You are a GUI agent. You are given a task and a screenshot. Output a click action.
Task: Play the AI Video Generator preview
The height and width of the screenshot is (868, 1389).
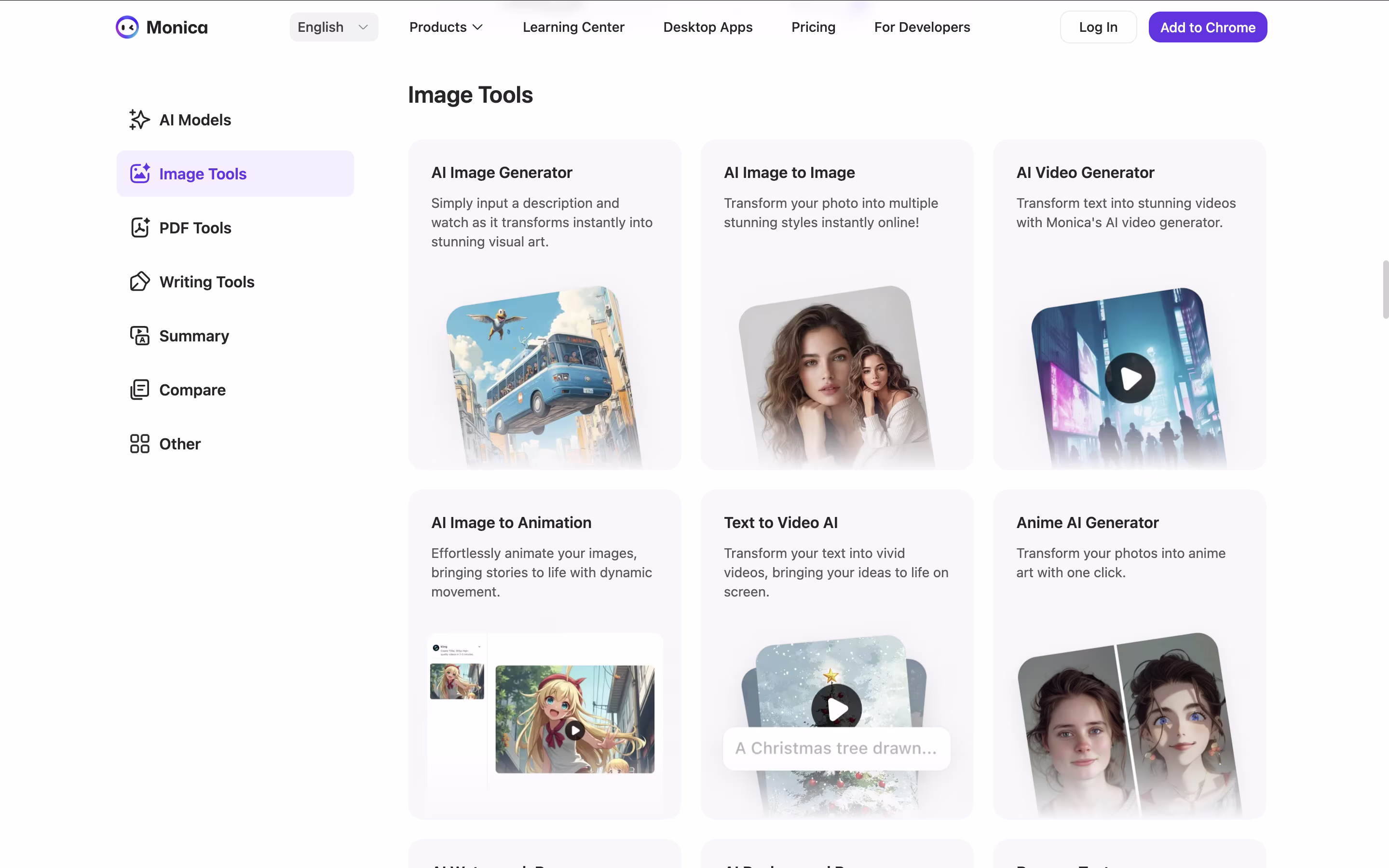click(1130, 378)
